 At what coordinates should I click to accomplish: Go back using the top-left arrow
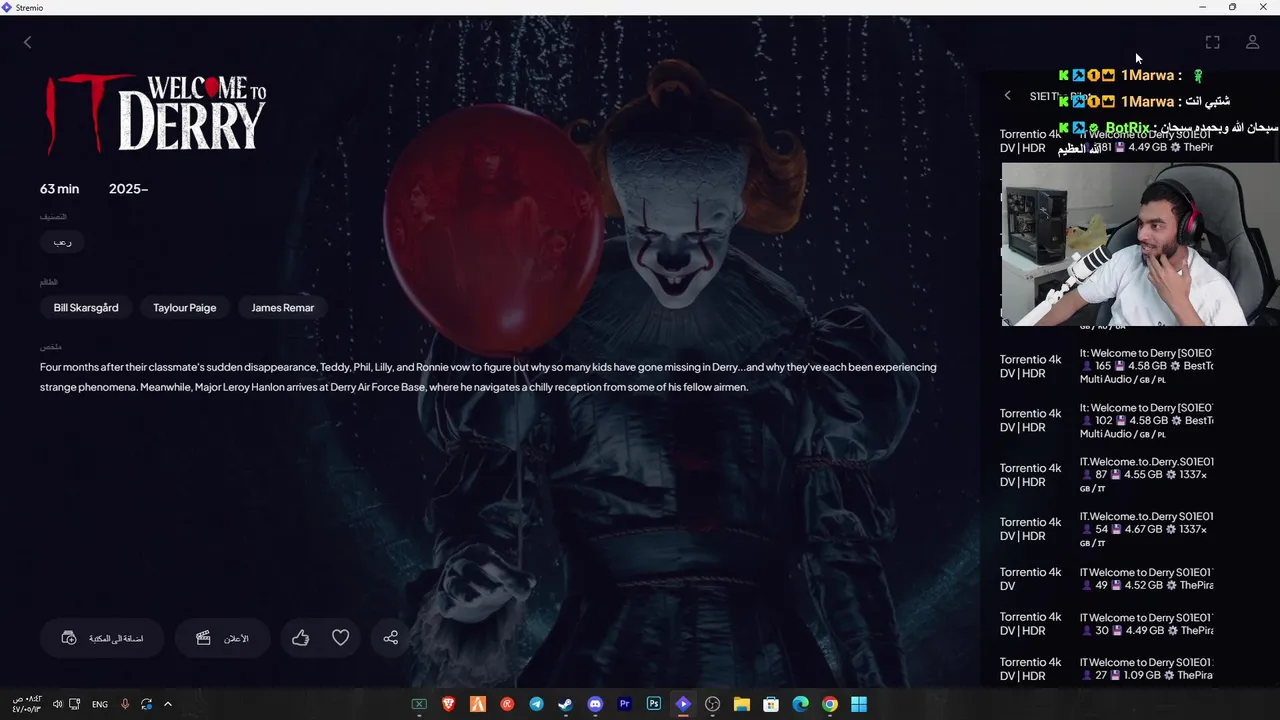pyautogui.click(x=28, y=42)
